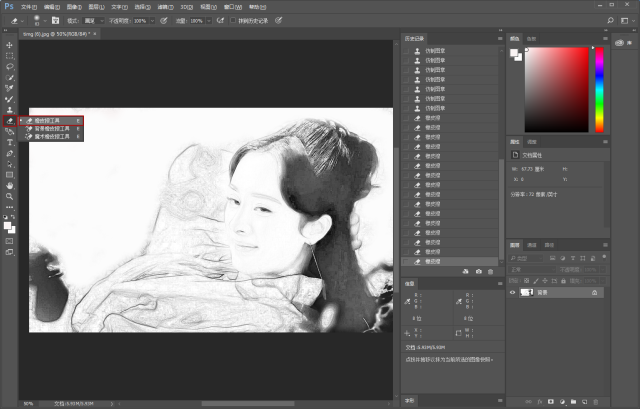640x409 pixels.
Task: Click the foreground color swatch in toolbar
Action: pos(7,226)
